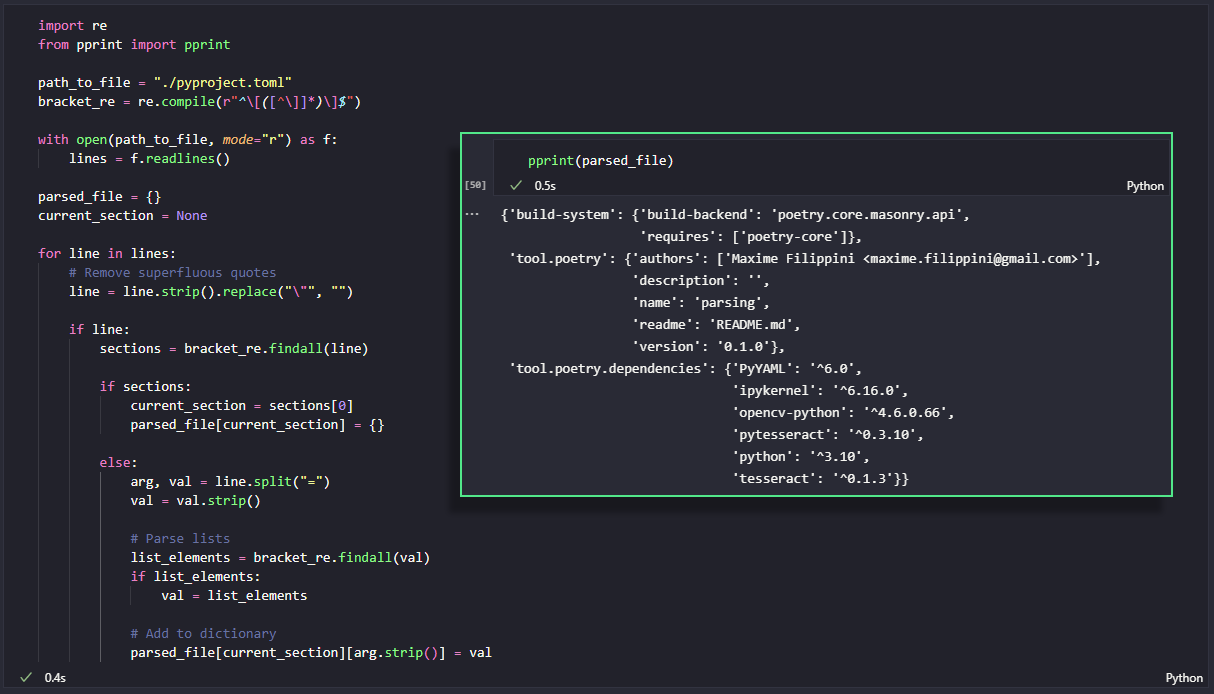Image resolution: width=1214 pixels, height=694 pixels.
Task: Click the 'for line in lines:' statement
Action: tap(106, 253)
